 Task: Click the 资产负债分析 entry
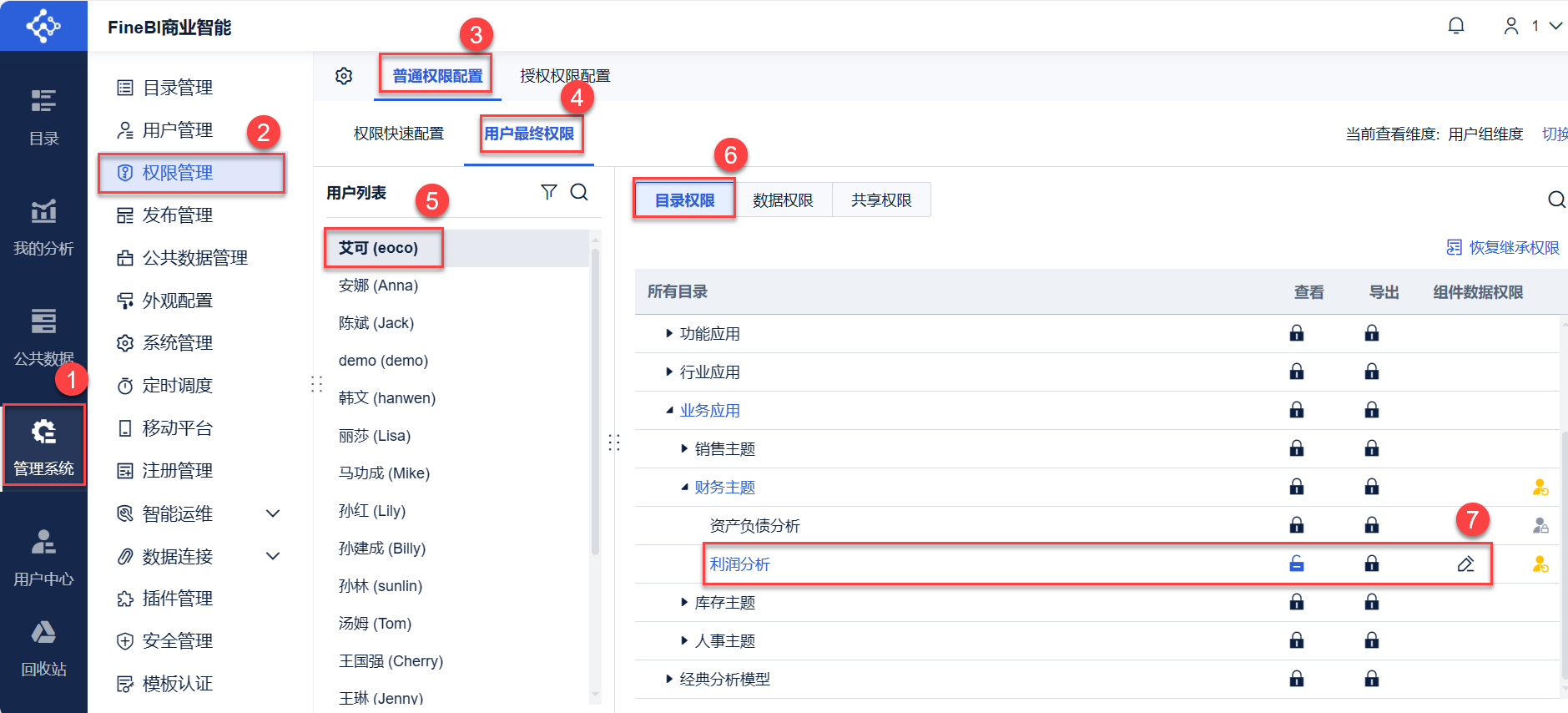(x=755, y=526)
